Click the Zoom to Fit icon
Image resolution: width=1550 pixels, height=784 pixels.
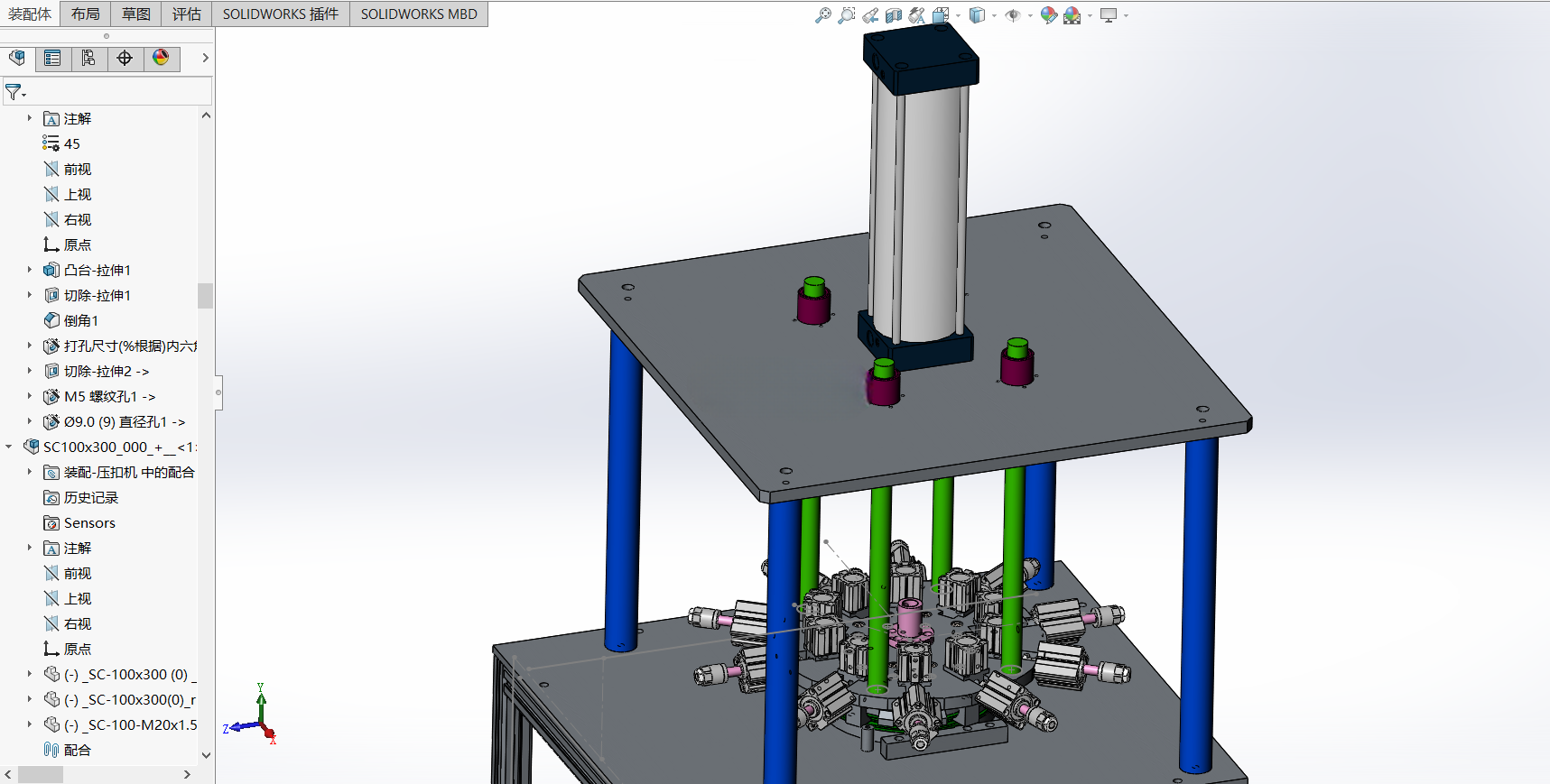(x=822, y=15)
